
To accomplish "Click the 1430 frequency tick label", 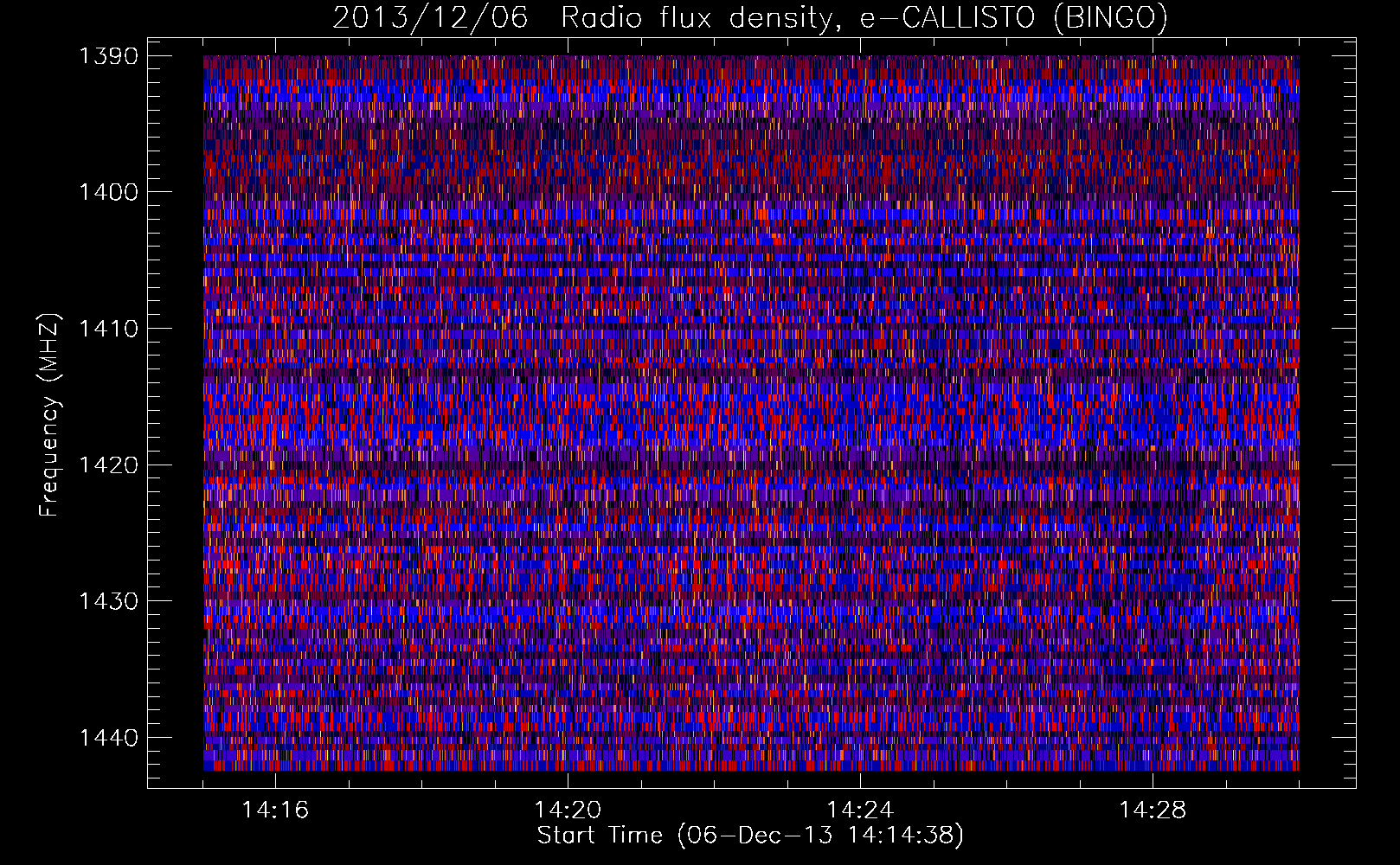I will (108, 601).
